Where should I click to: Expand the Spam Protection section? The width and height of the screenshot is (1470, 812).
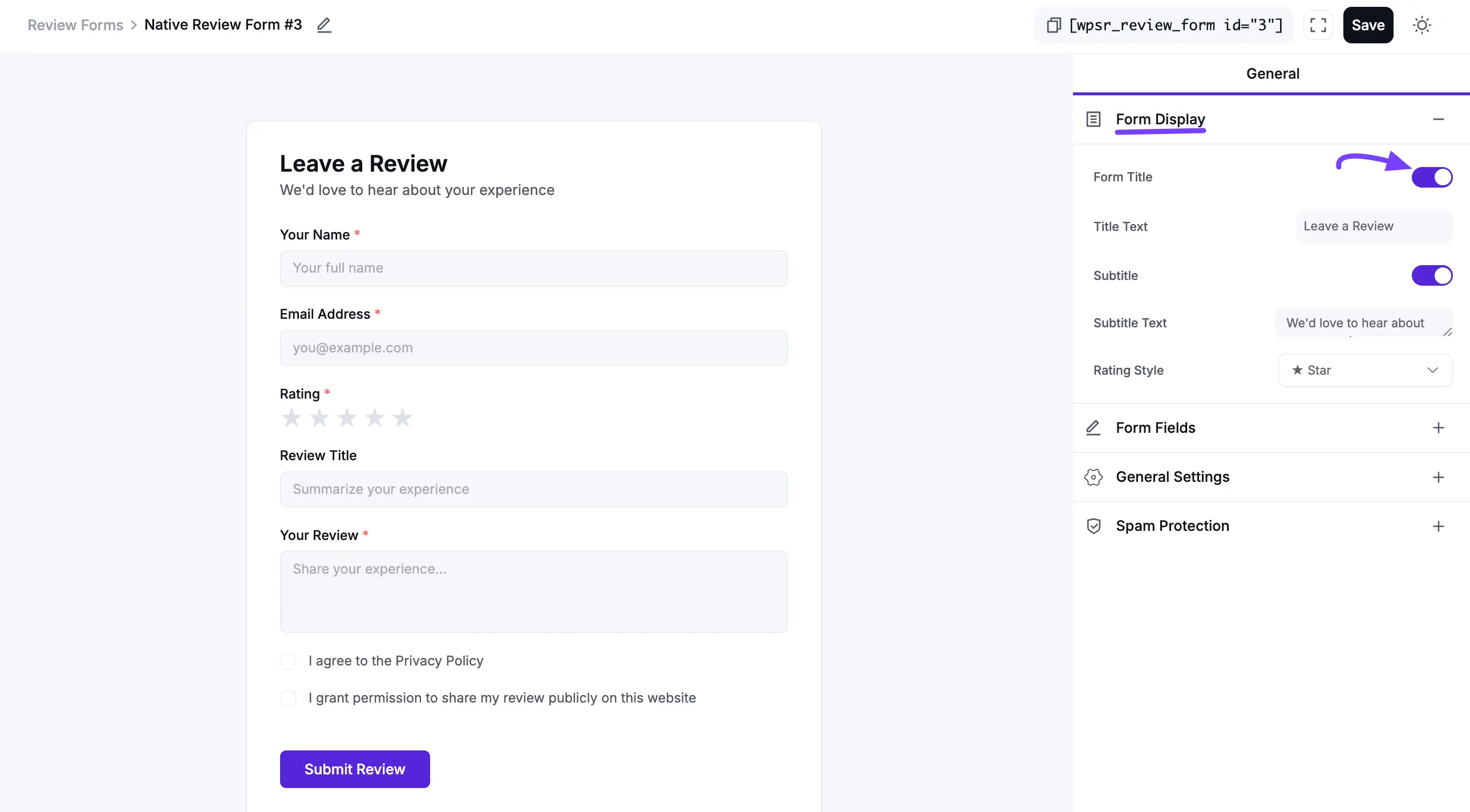click(1439, 526)
